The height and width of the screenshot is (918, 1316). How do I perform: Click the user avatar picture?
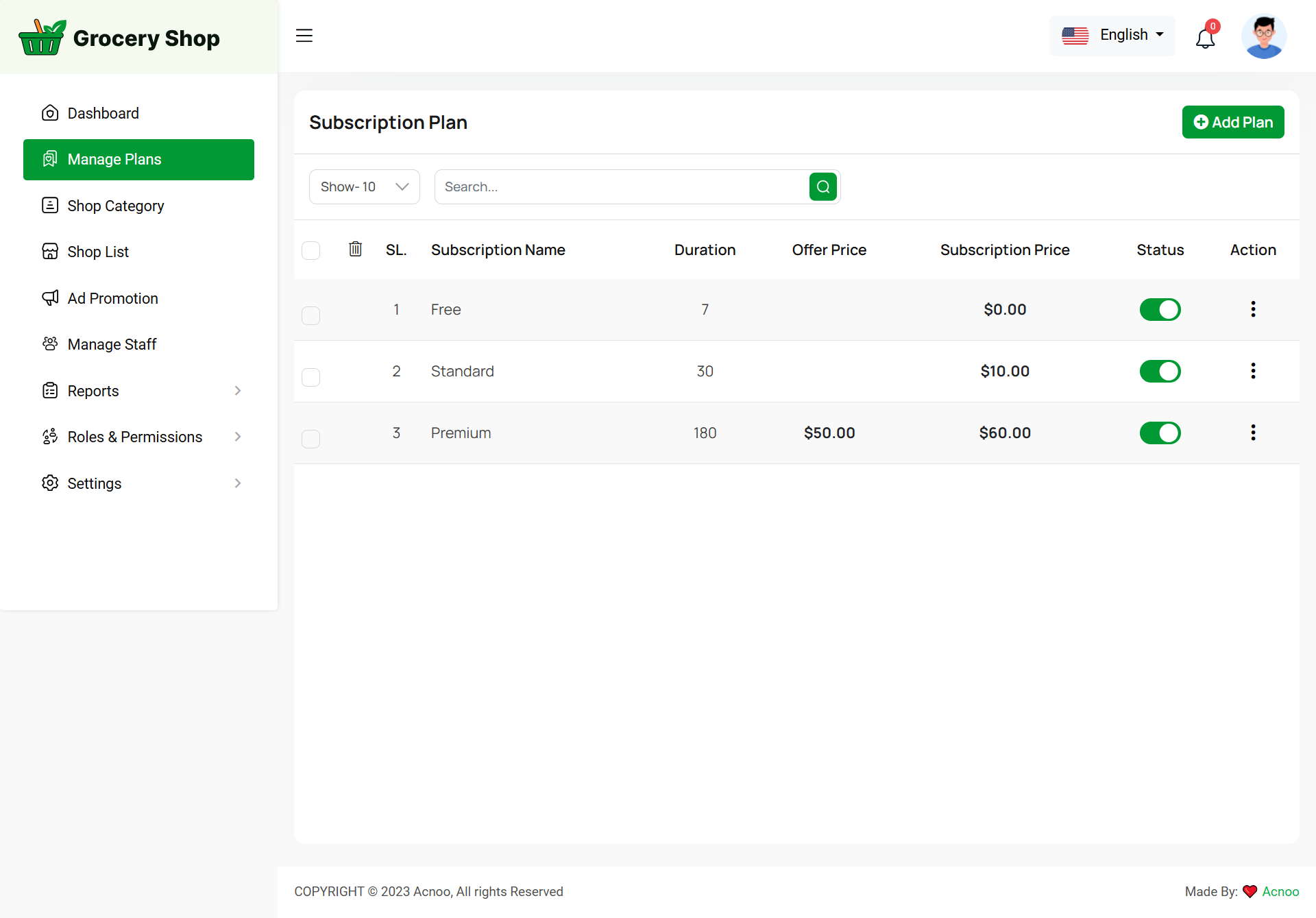coord(1263,36)
